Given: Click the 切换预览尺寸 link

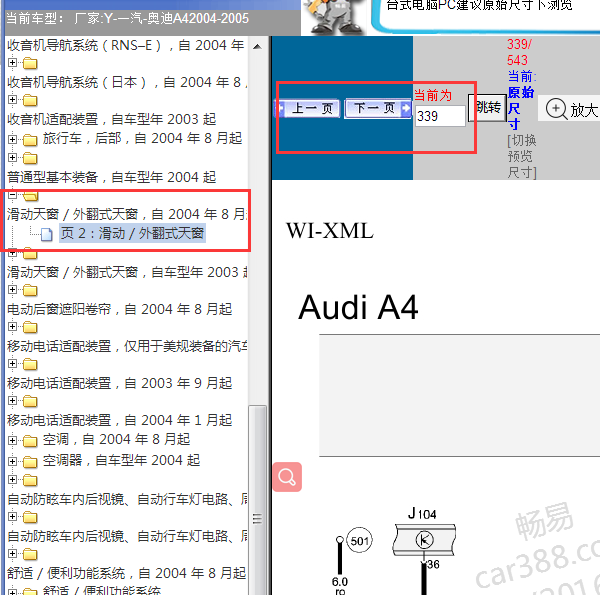Looking at the screenshot, I should 522,156.
